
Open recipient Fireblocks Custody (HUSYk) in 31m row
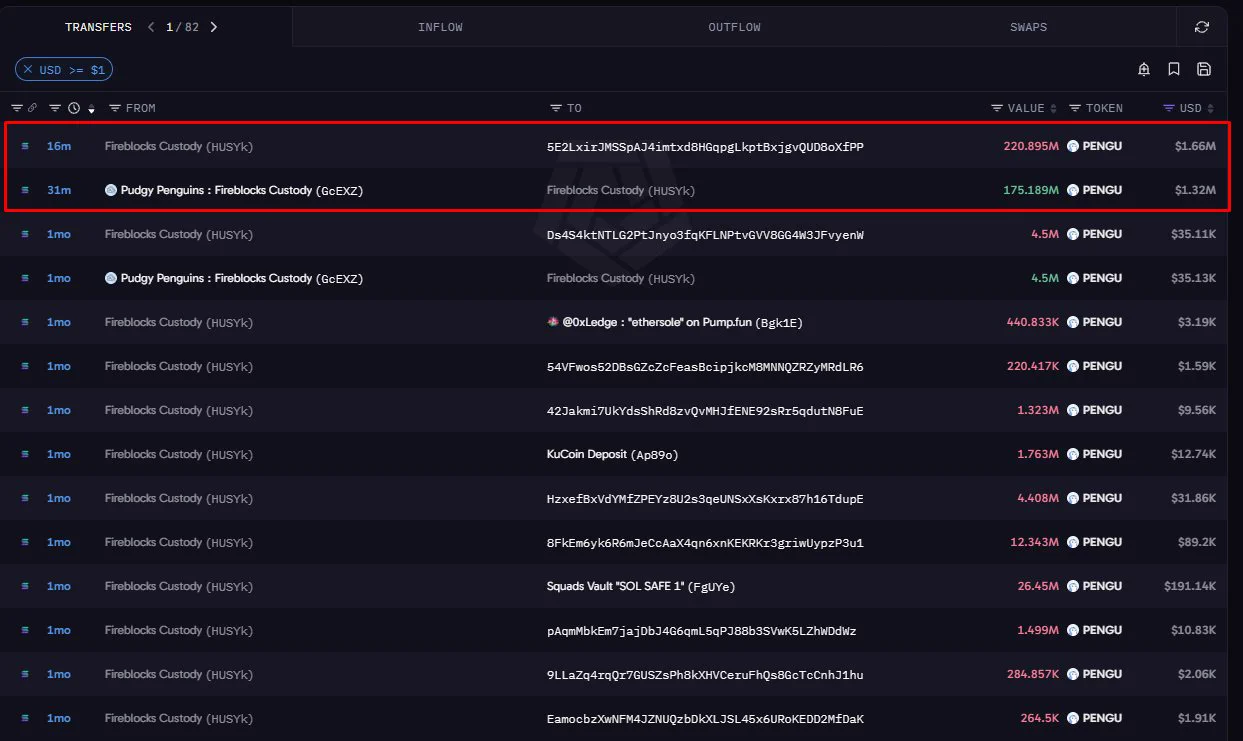621,190
